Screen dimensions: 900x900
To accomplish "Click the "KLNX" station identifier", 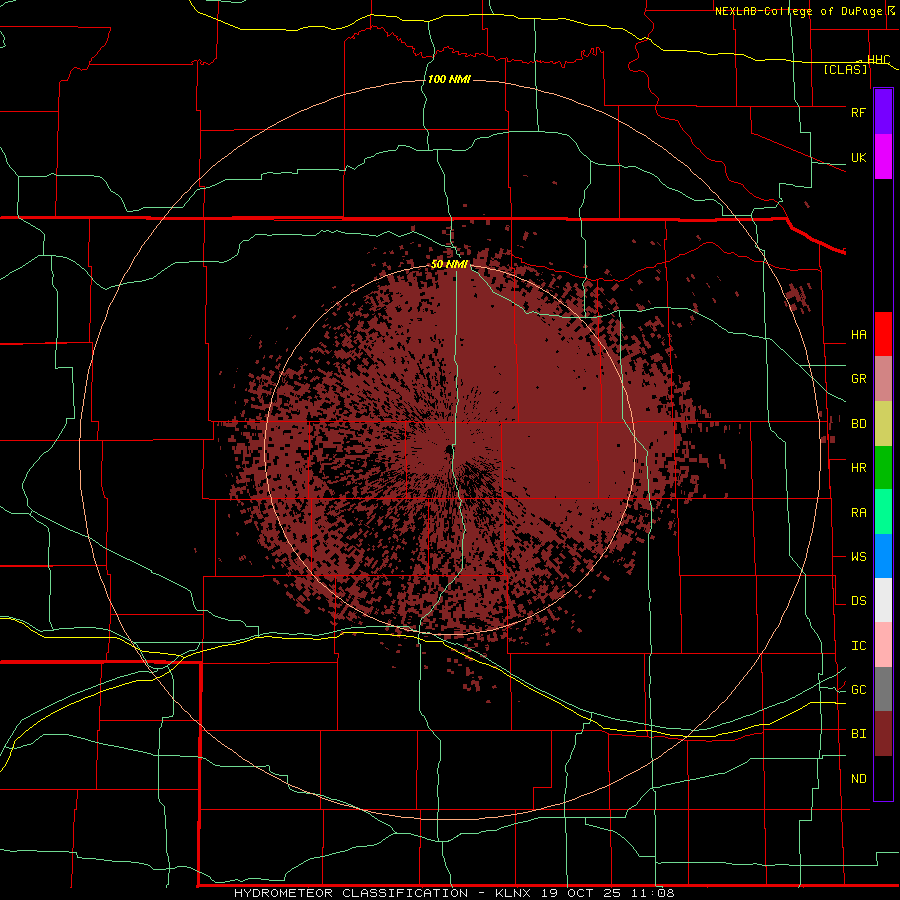I will click(x=513, y=893).
